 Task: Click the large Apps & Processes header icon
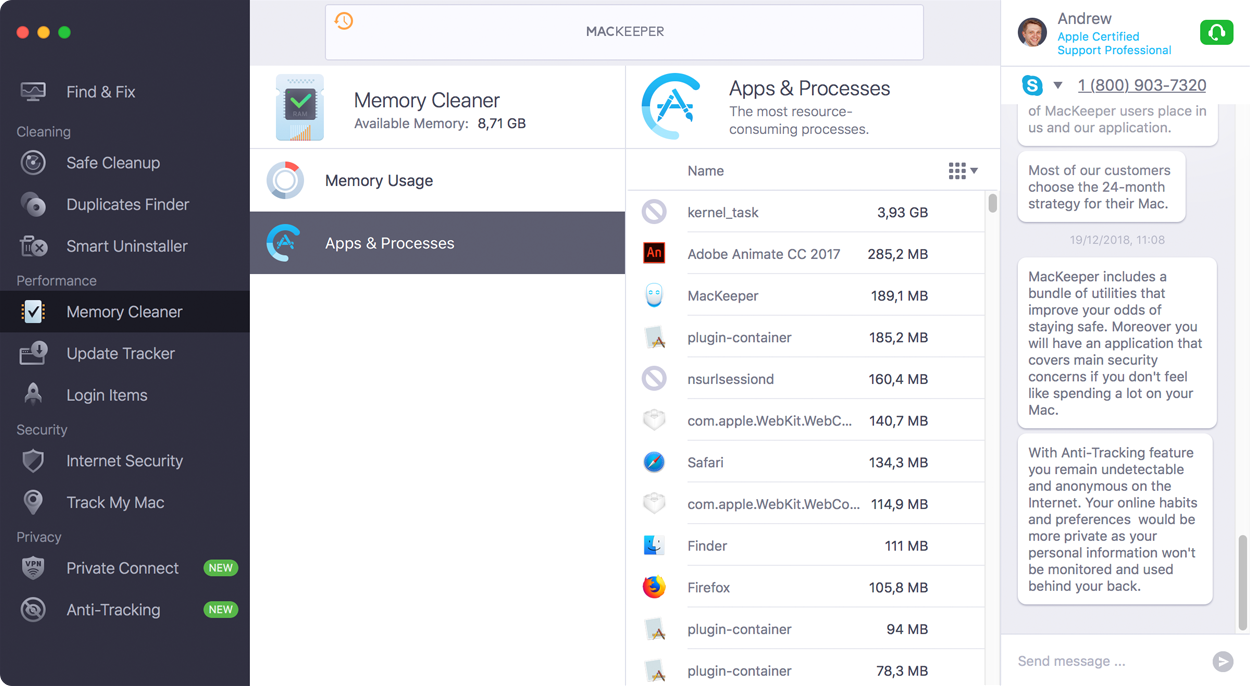[672, 106]
